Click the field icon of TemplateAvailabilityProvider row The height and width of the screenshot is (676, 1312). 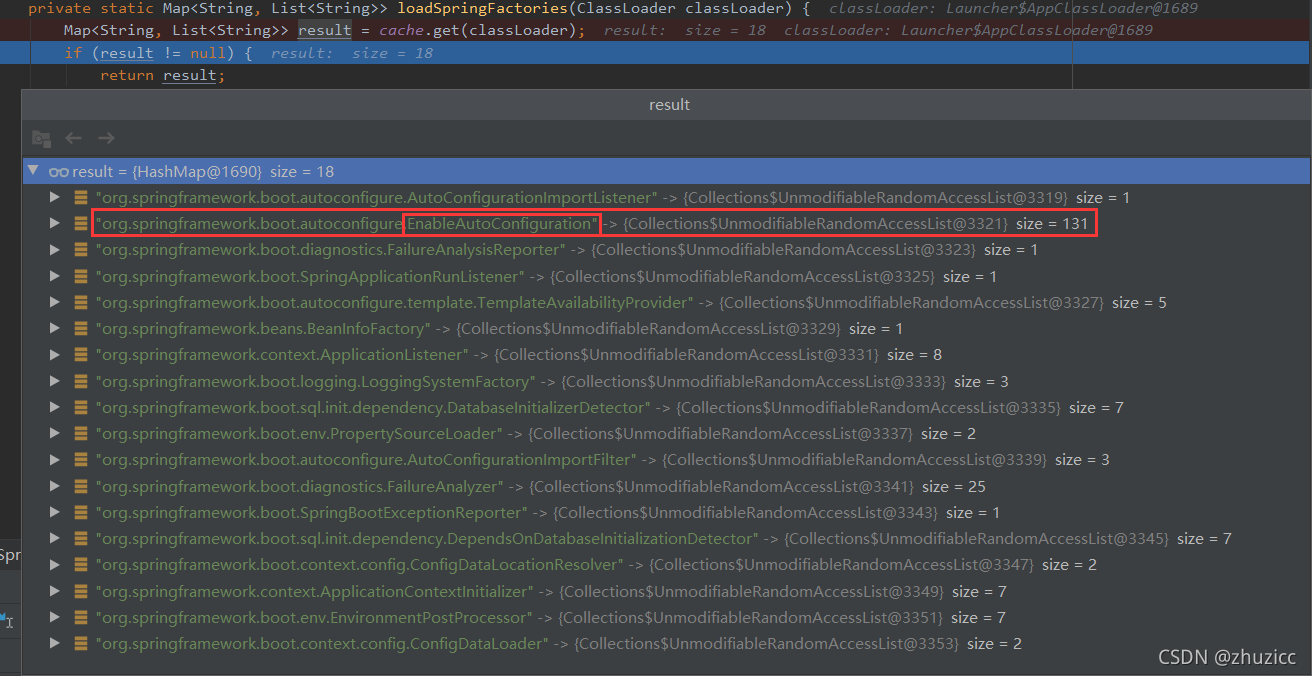click(81, 302)
